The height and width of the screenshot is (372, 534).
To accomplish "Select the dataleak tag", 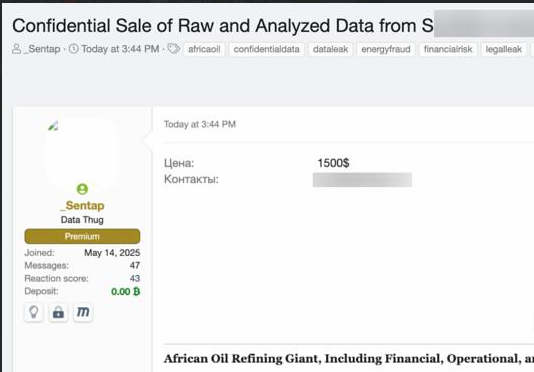I will pos(330,49).
